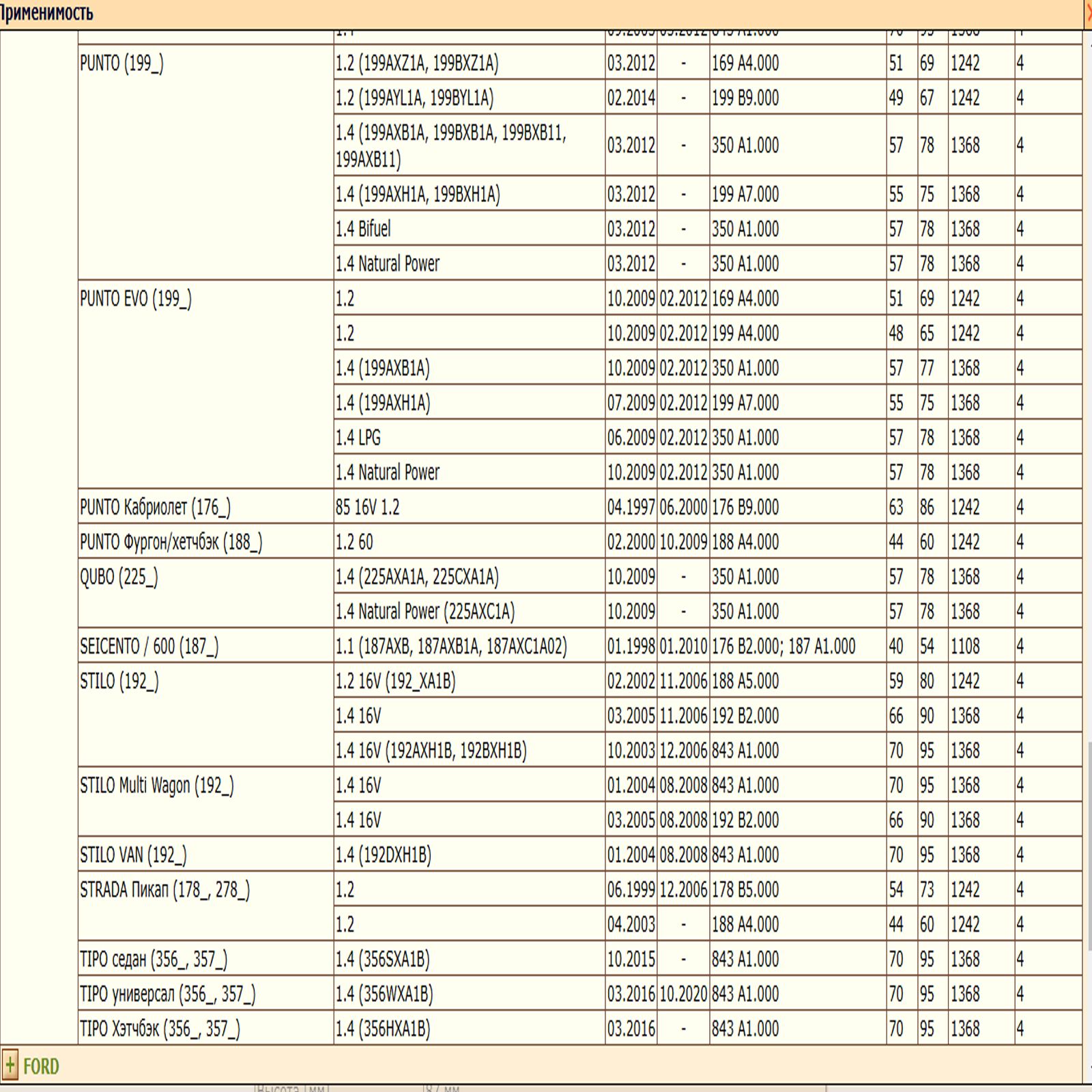
Task: Click the FORD brand label
Action: point(41,1066)
